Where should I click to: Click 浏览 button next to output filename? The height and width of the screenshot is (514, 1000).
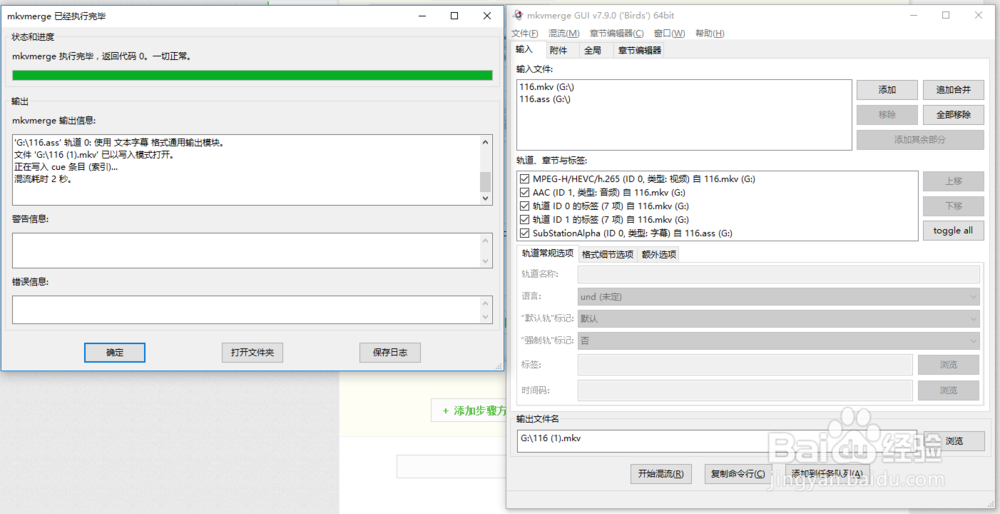[x=954, y=441]
